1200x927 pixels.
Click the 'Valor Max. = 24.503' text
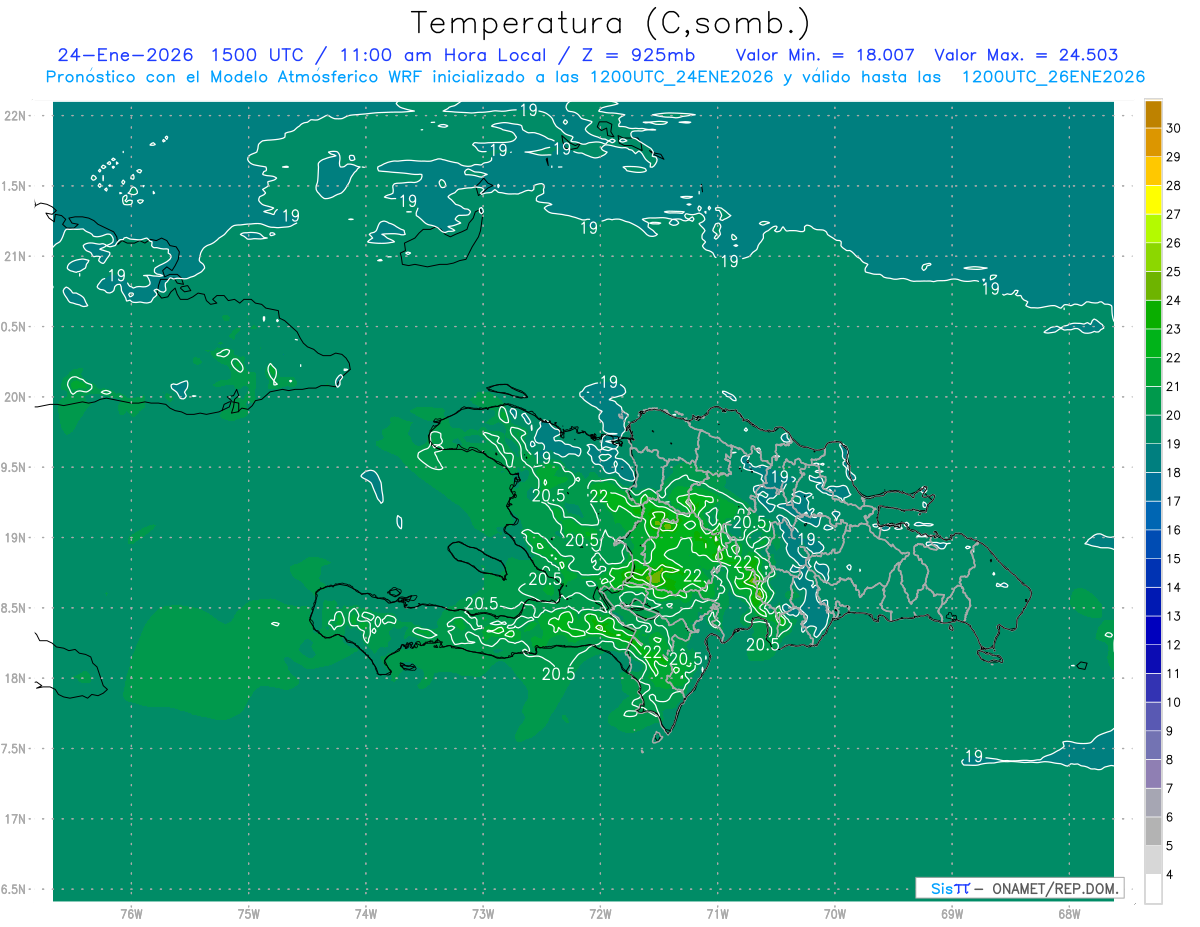[x=1025, y=55]
